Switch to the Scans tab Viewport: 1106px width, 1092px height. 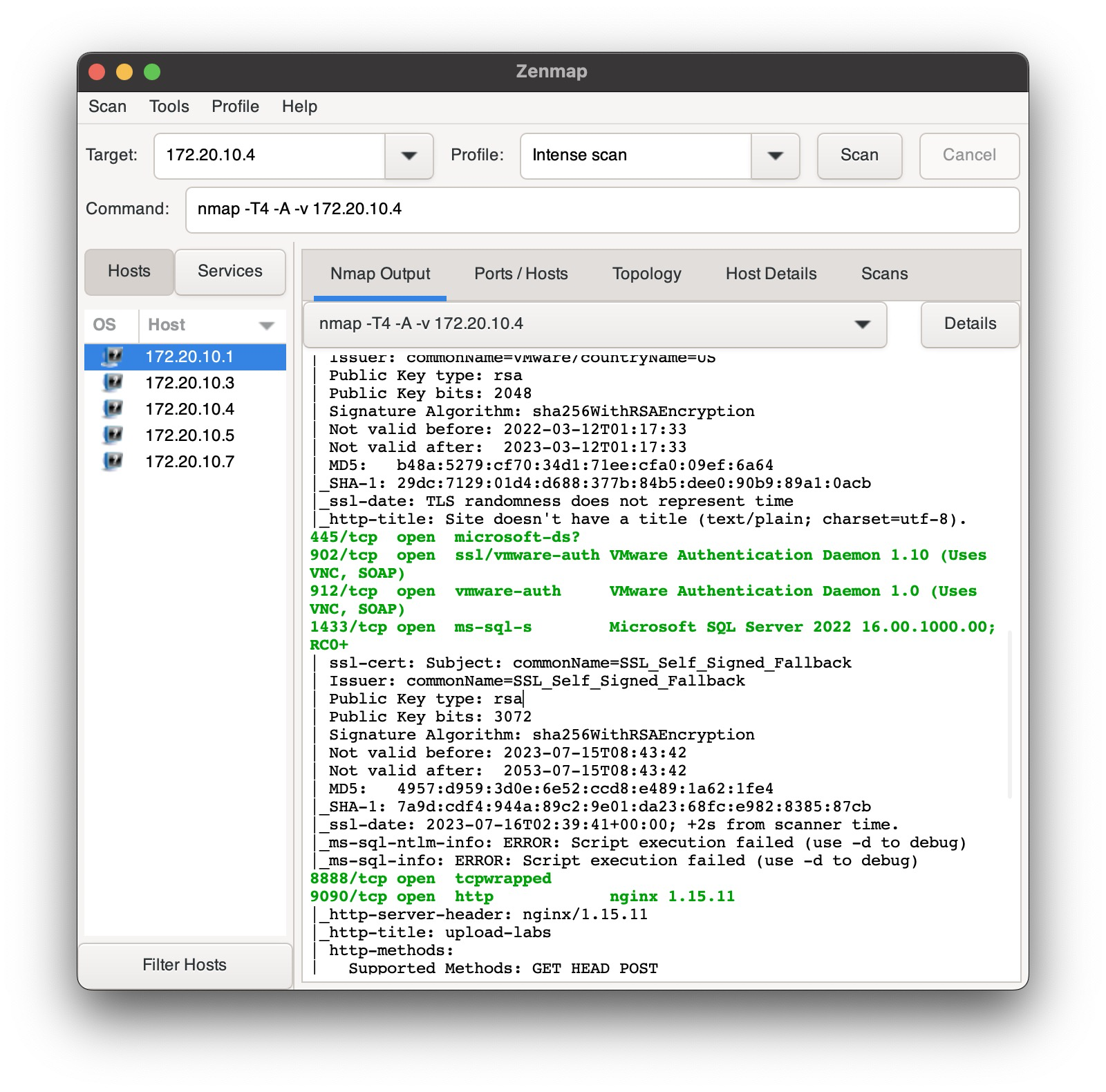pos(884,274)
